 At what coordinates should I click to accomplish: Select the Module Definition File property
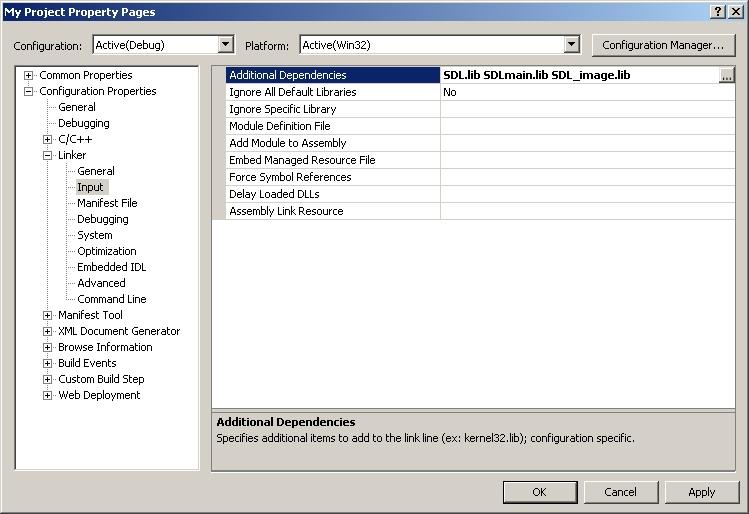point(333,126)
